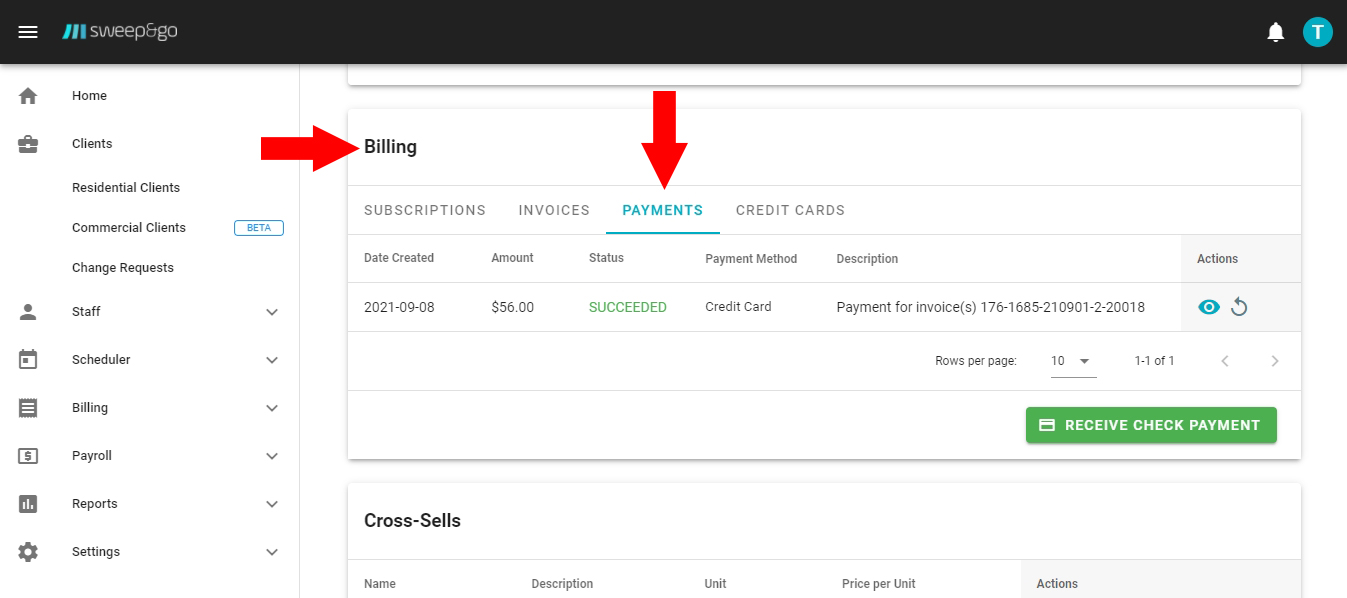Image resolution: width=1347 pixels, height=598 pixels.
Task: Click the Settings gear icon
Action: [28, 551]
